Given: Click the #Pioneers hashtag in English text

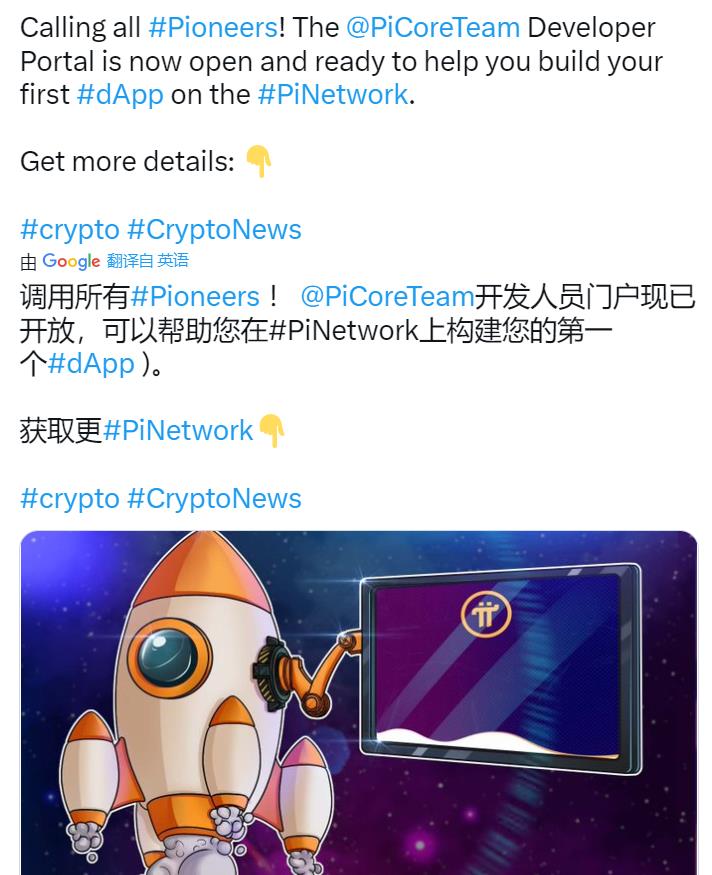Looking at the screenshot, I should [x=213, y=27].
